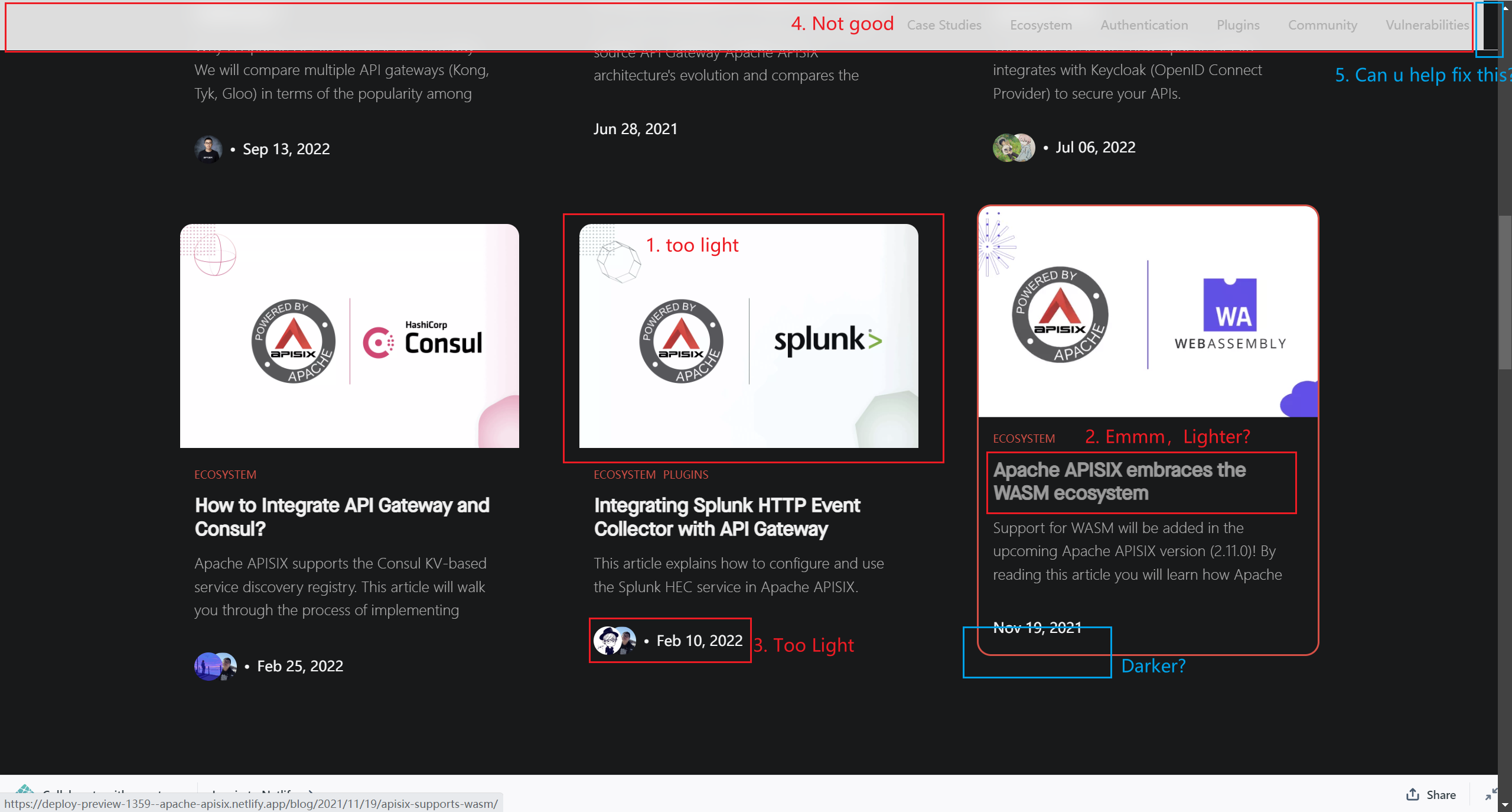The width and height of the screenshot is (1512, 812).
Task: Open the WebAssembly article cover image
Action: [x=1148, y=312]
